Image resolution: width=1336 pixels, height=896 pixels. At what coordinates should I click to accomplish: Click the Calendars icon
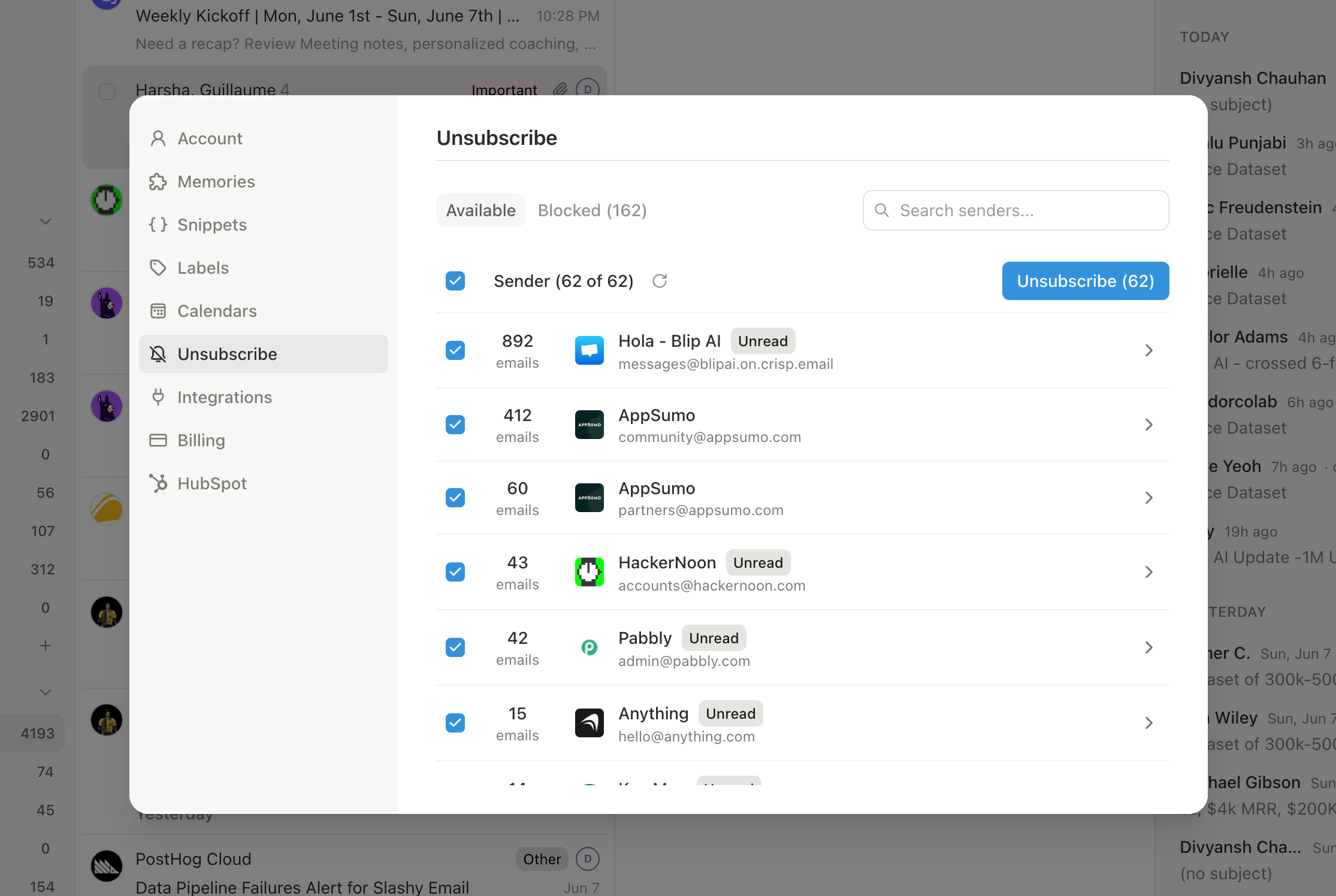[158, 311]
